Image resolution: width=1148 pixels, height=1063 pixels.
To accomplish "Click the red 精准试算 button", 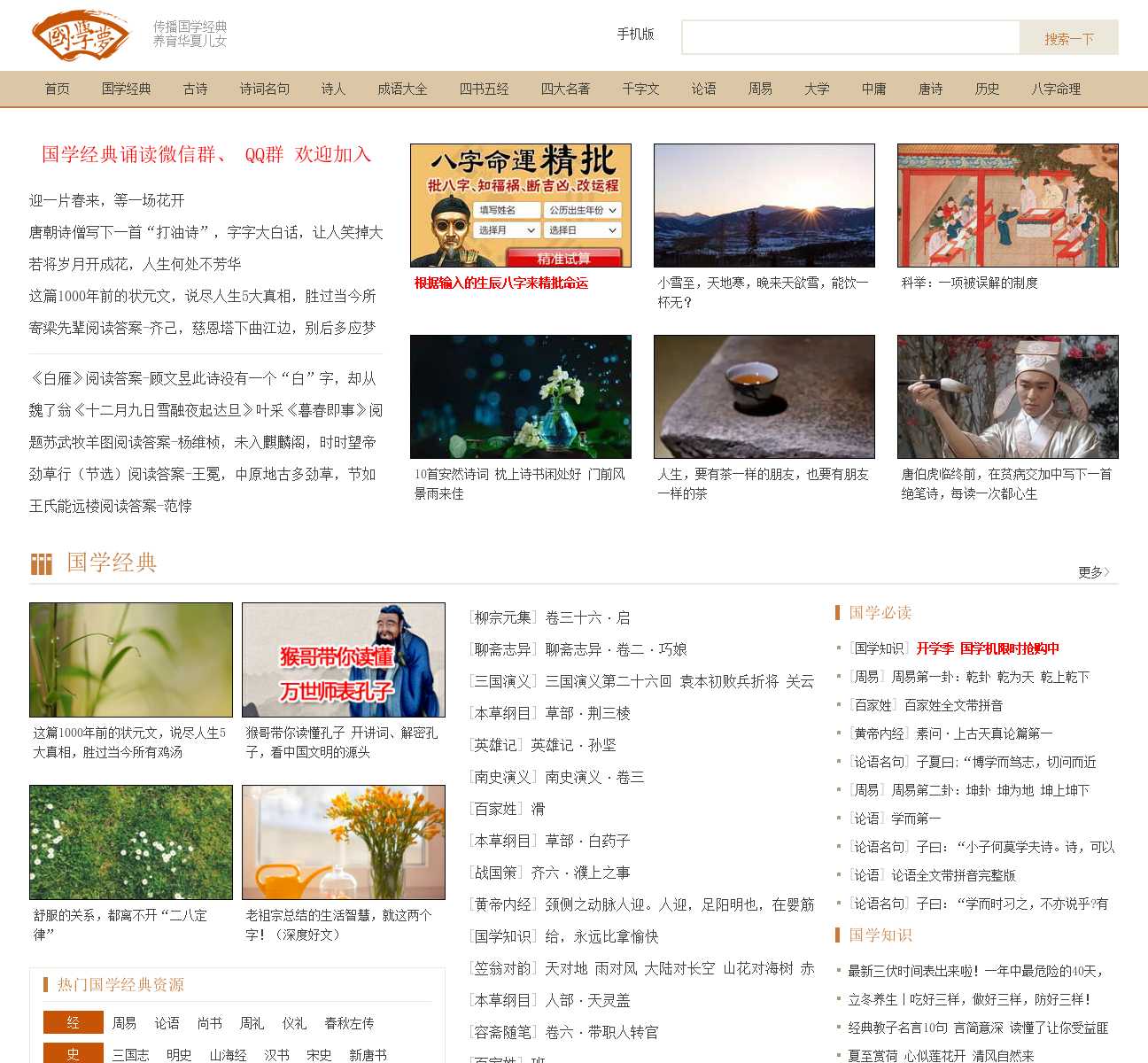I will pos(563,258).
